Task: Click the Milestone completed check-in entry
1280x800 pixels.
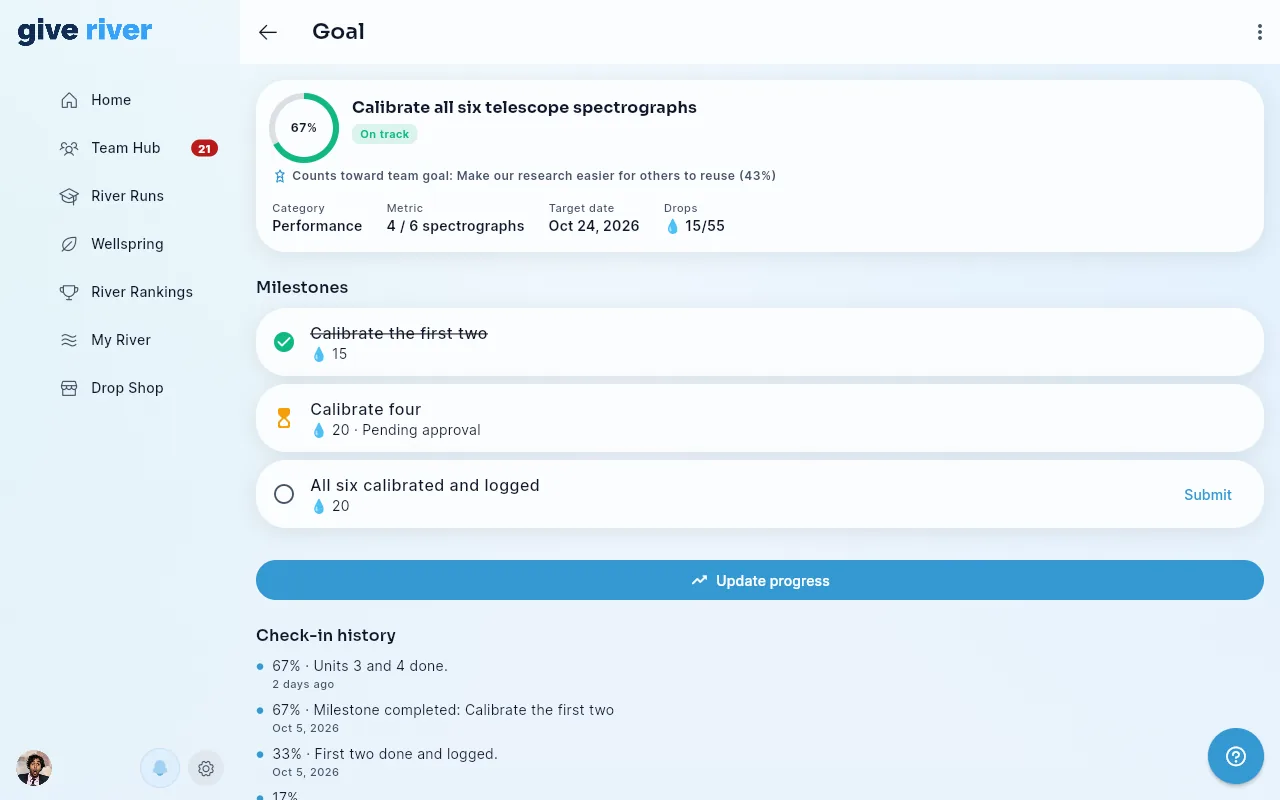Action: (x=443, y=710)
